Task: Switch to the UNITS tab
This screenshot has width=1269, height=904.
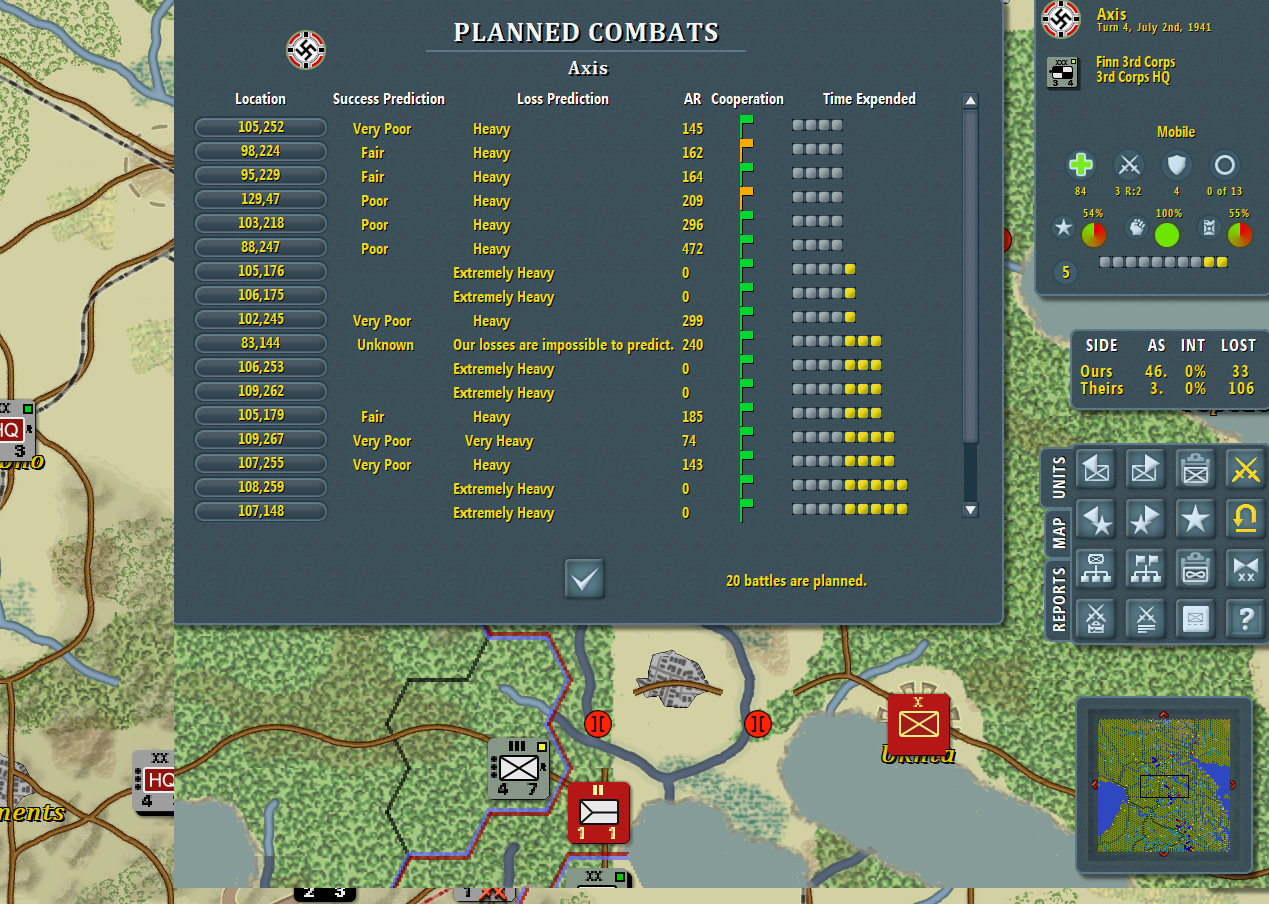Action: coord(1058,478)
